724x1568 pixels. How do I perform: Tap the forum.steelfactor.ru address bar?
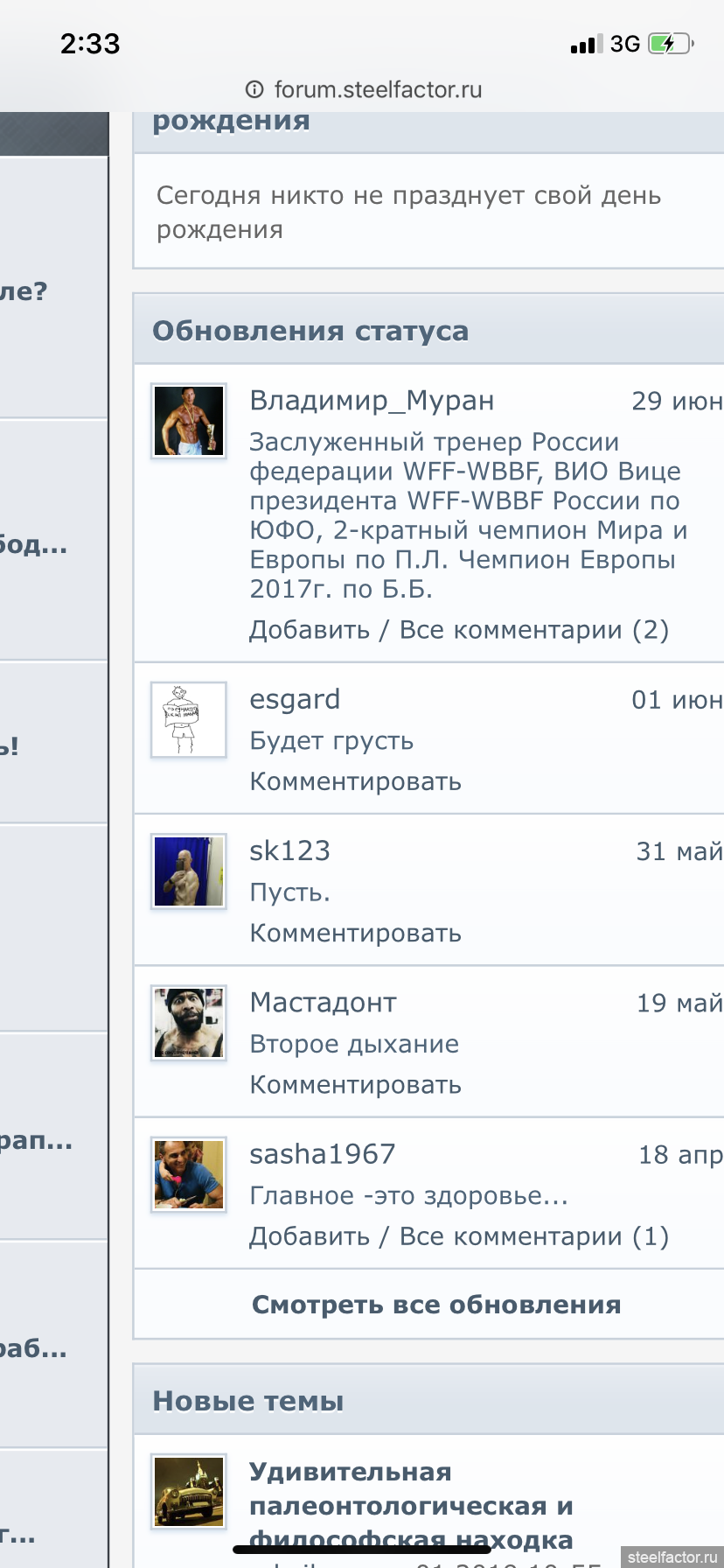tap(364, 89)
